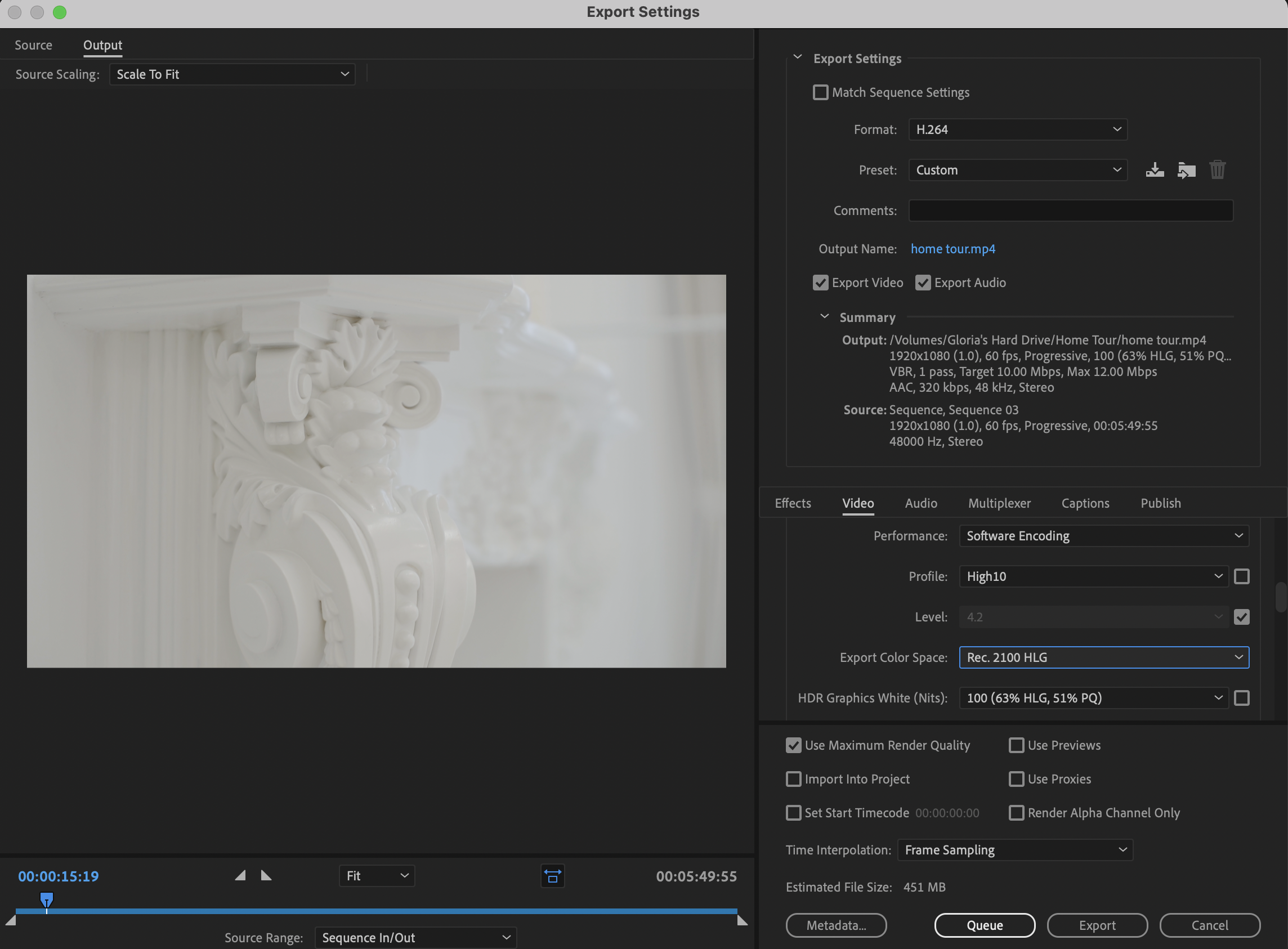1288x949 pixels.
Task: Uncheck Use Maximum Render Quality
Action: pyautogui.click(x=793, y=745)
